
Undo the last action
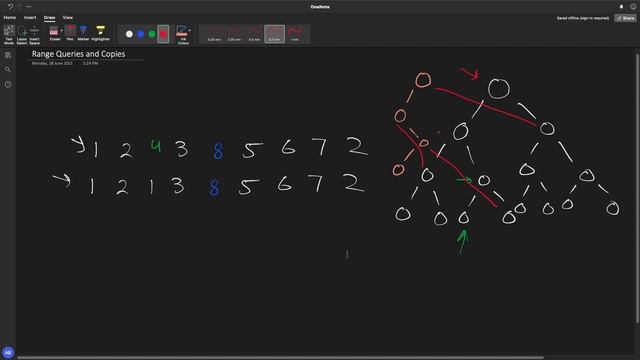pos(11,7)
